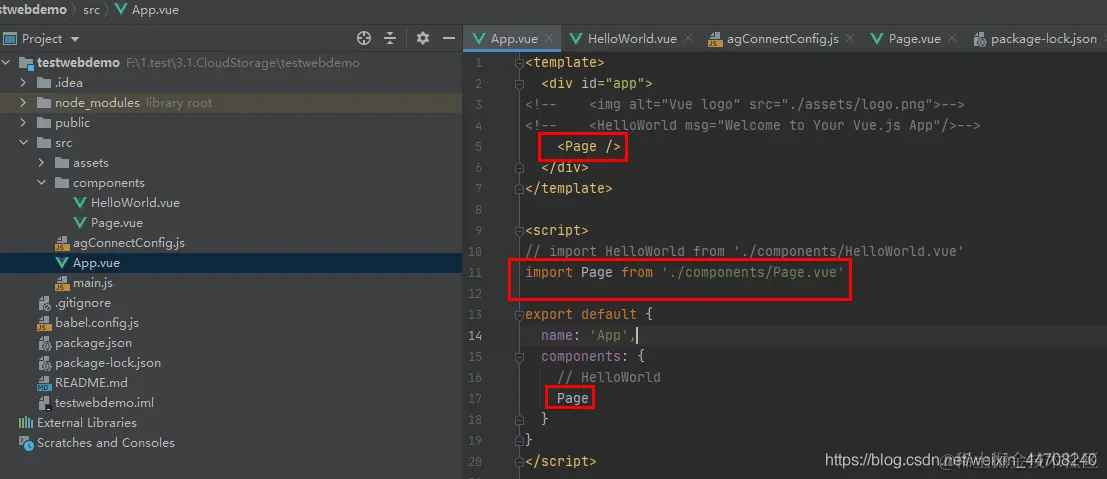1107x479 pixels.
Task: Select .gitignore file in tree
Action: (x=82, y=302)
